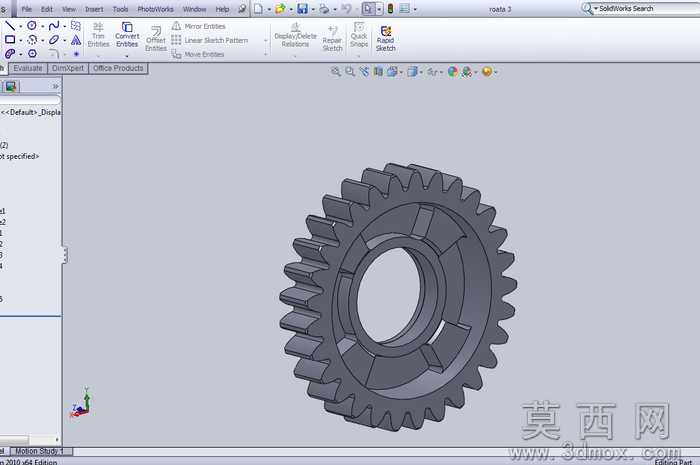This screenshot has width=700, height=465.
Task: Switch to the DimXpert tab
Action: pos(68,68)
